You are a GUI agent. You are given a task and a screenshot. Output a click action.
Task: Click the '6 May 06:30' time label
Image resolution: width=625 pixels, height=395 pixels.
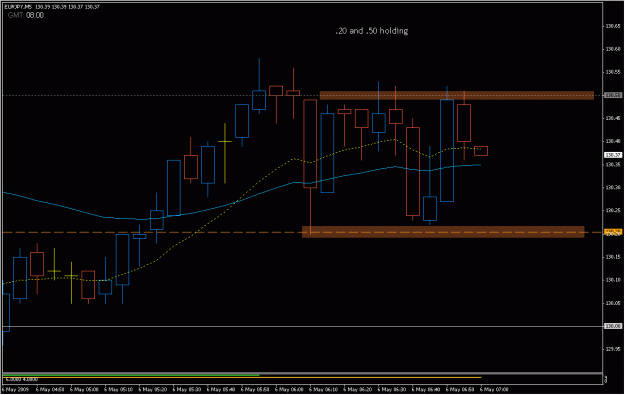click(391, 389)
